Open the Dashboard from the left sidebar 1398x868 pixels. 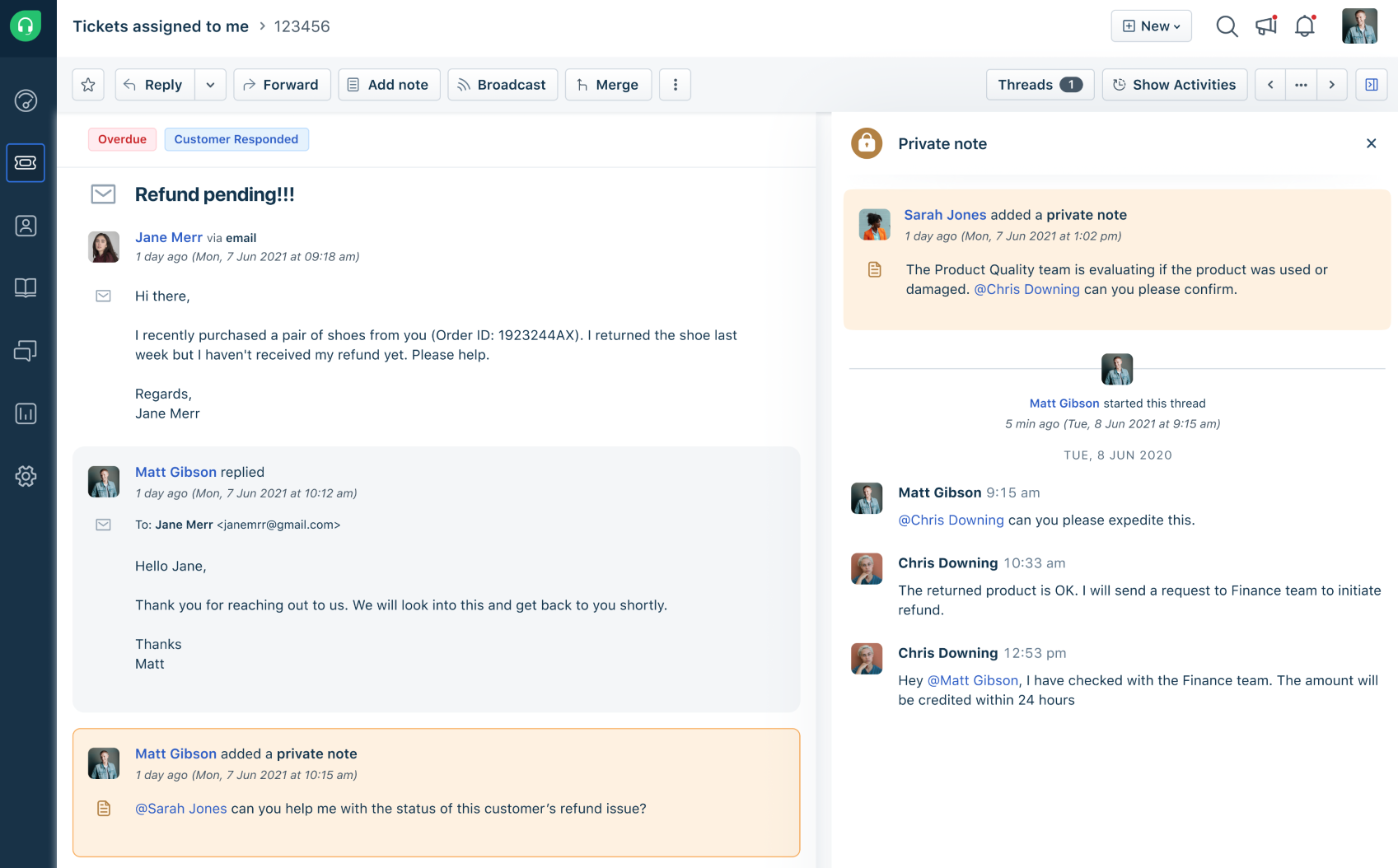tap(26, 100)
